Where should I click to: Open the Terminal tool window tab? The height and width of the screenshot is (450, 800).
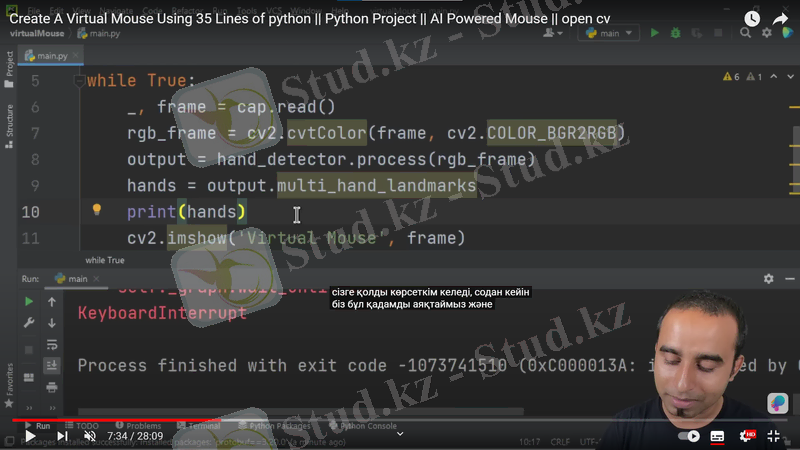point(198,426)
